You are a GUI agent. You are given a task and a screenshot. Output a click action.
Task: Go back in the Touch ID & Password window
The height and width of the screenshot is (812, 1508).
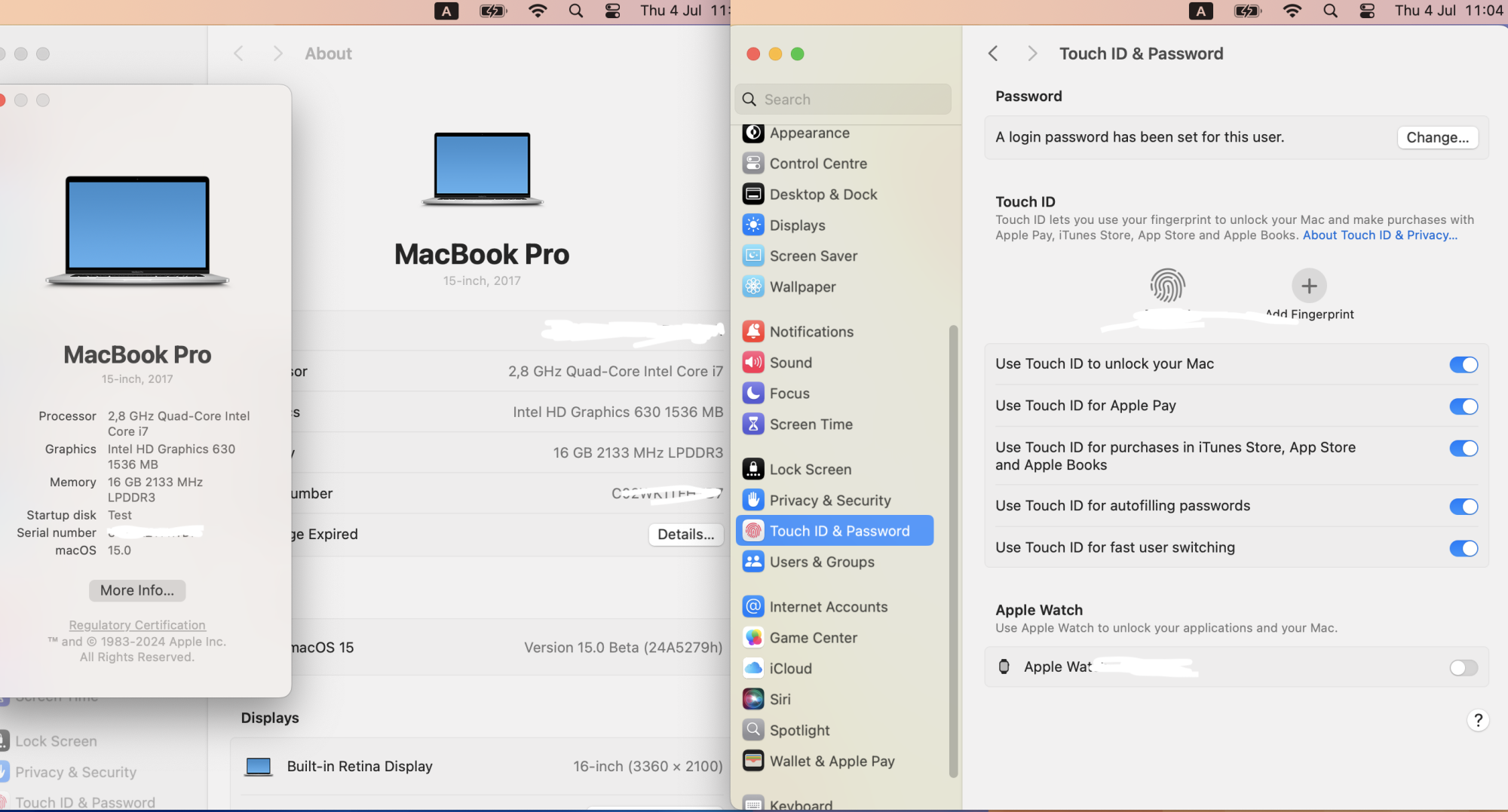(993, 54)
